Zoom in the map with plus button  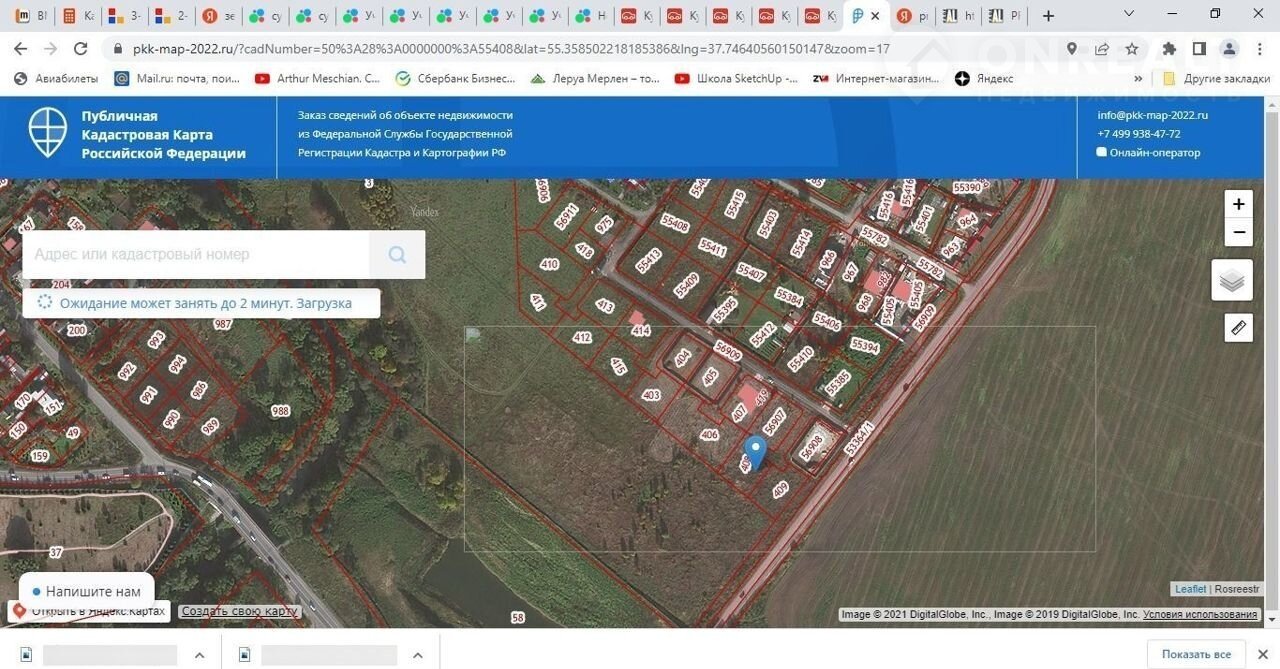coord(1238,204)
